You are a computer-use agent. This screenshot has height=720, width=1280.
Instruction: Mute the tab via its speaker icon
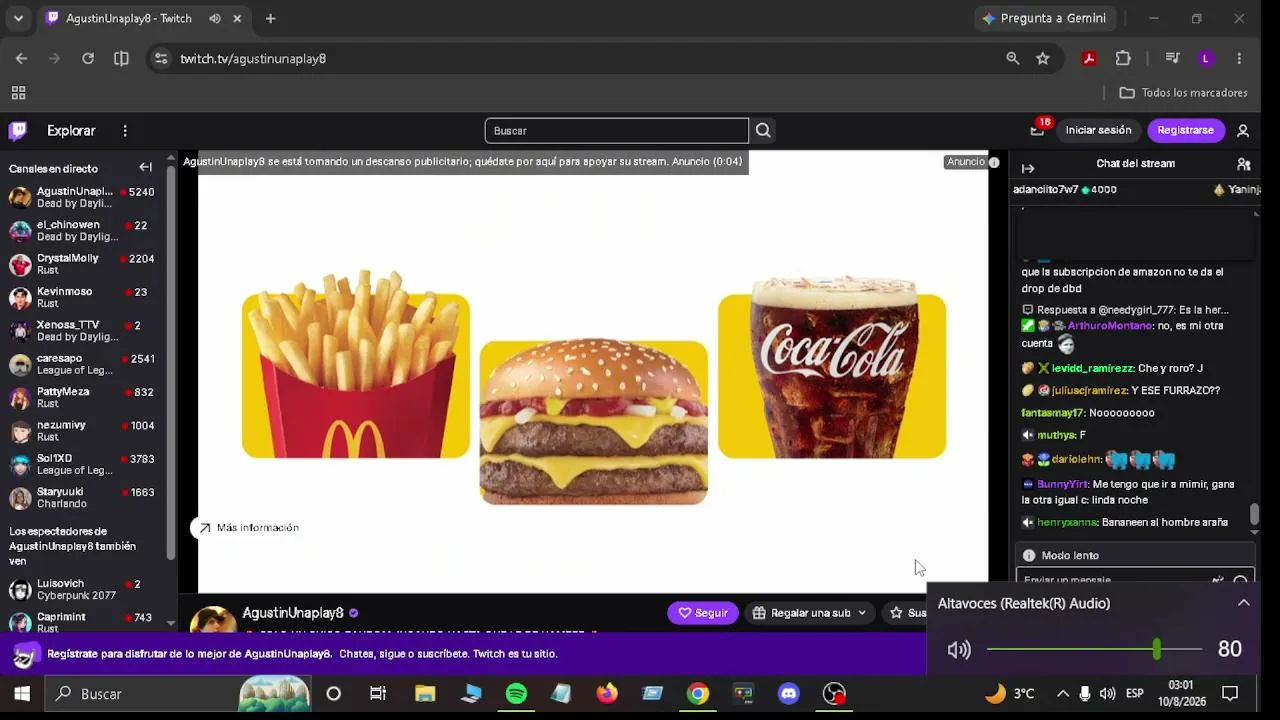(x=215, y=18)
